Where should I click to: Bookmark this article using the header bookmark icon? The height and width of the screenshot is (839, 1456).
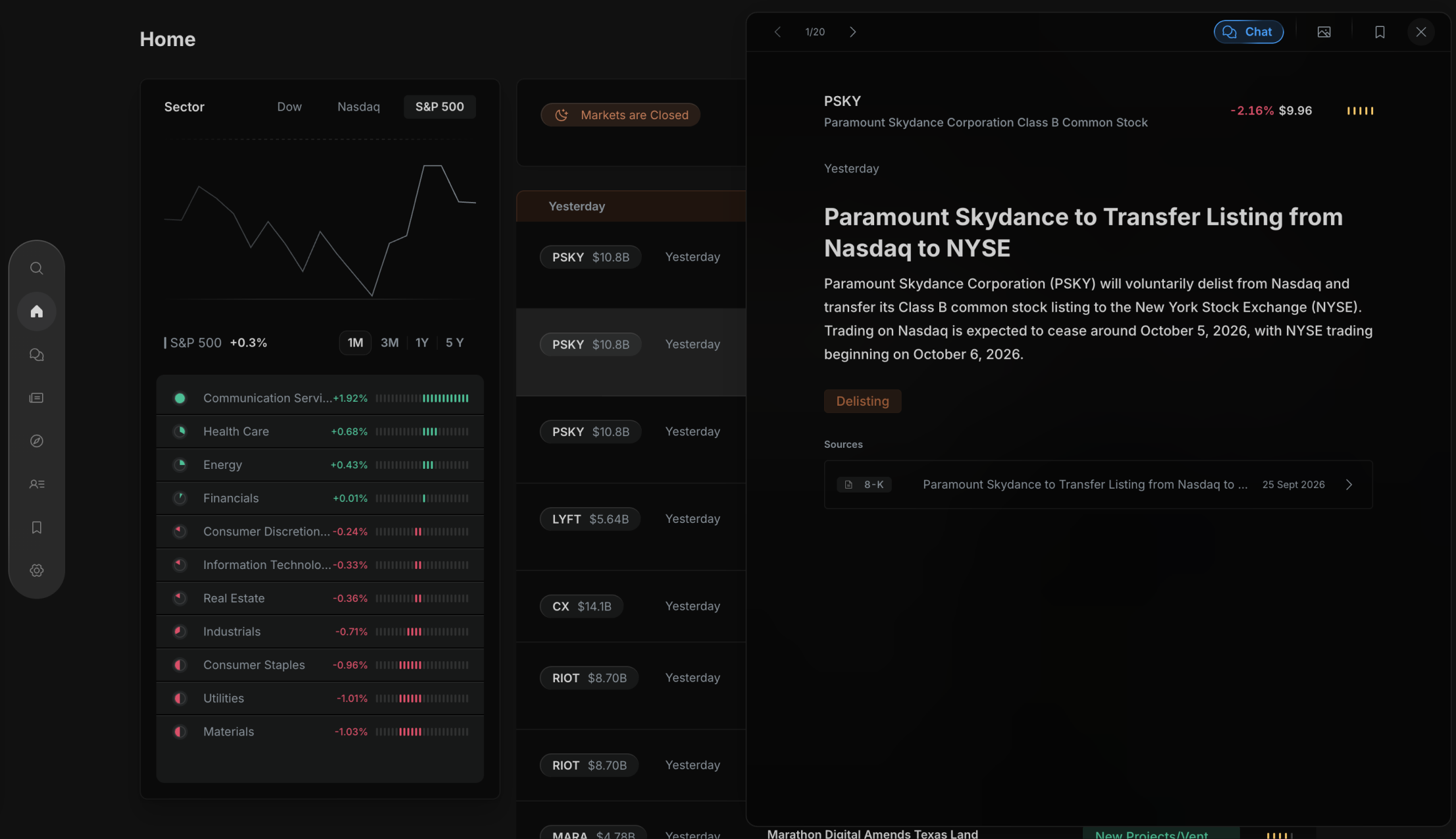[x=1380, y=32]
